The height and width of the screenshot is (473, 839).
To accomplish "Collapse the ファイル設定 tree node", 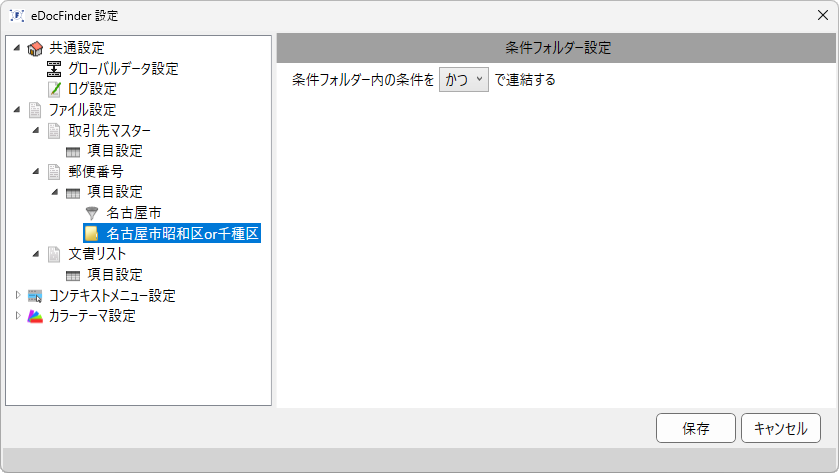I will point(17,110).
